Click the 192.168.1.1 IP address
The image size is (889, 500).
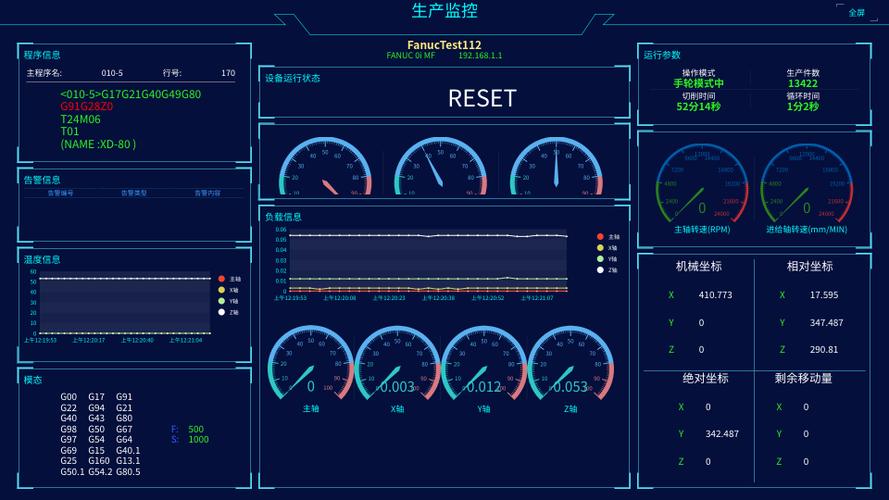click(x=480, y=56)
